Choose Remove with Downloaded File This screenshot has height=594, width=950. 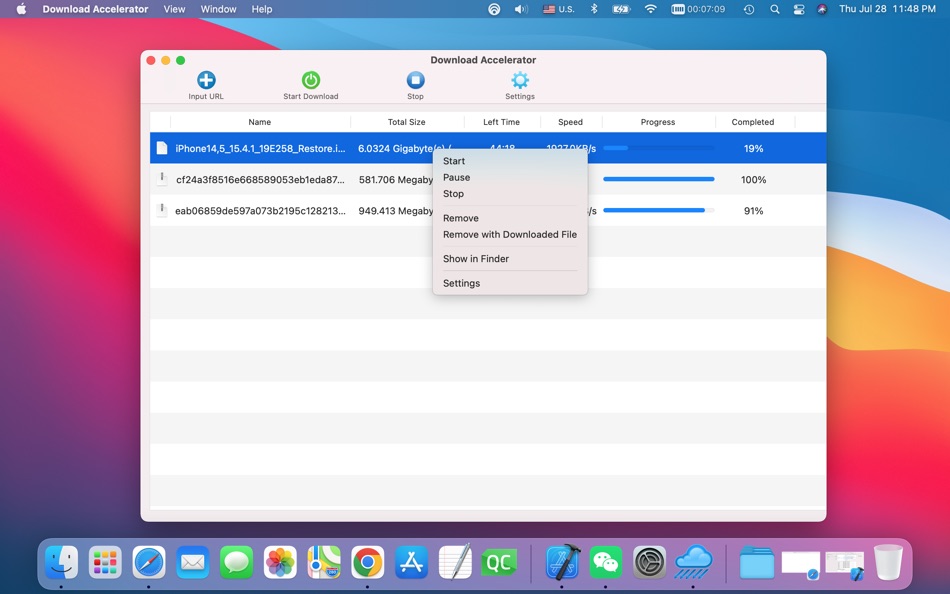[x=510, y=235]
